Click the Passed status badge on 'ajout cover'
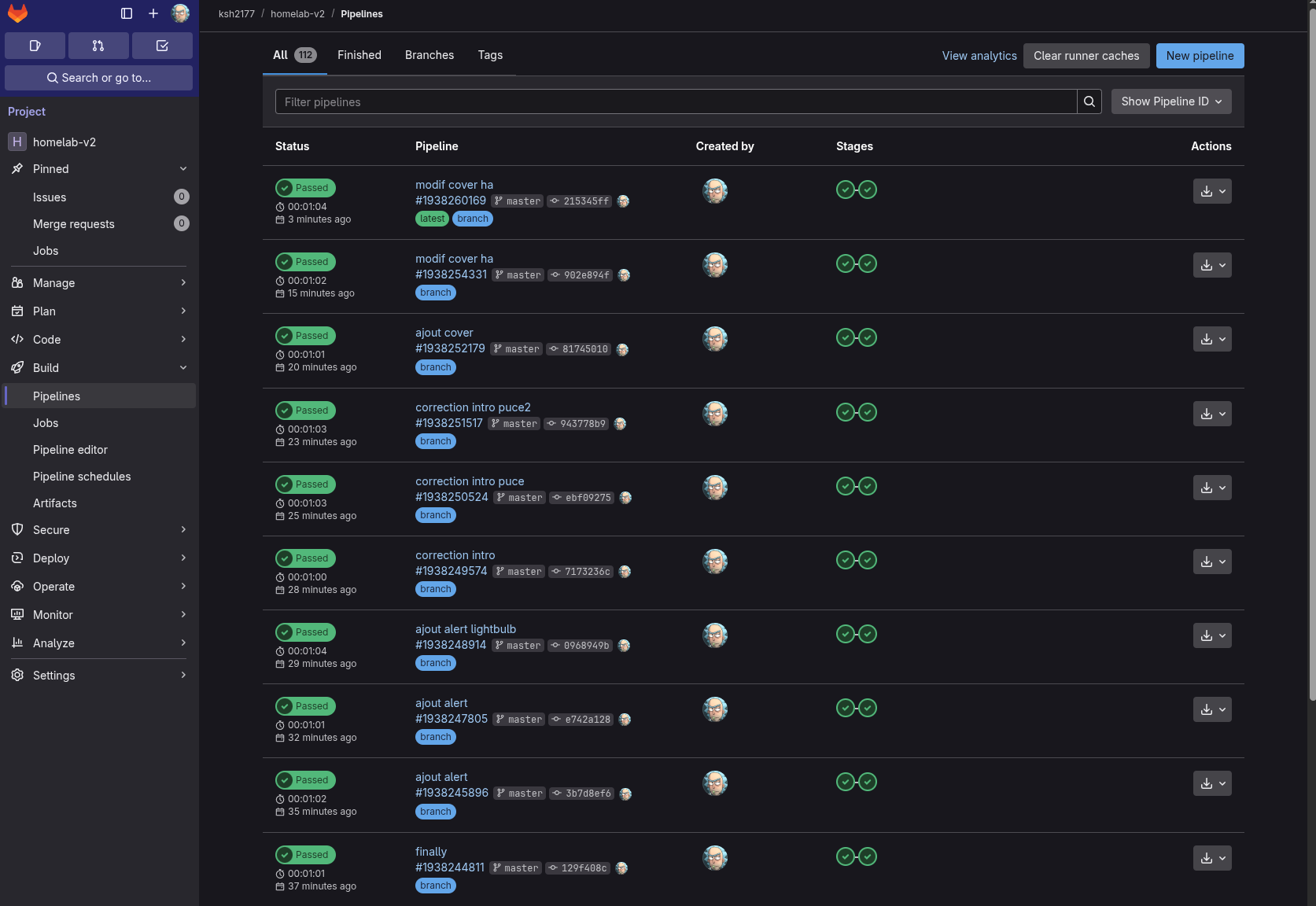This screenshot has width=1316, height=906. coord(305,336)
